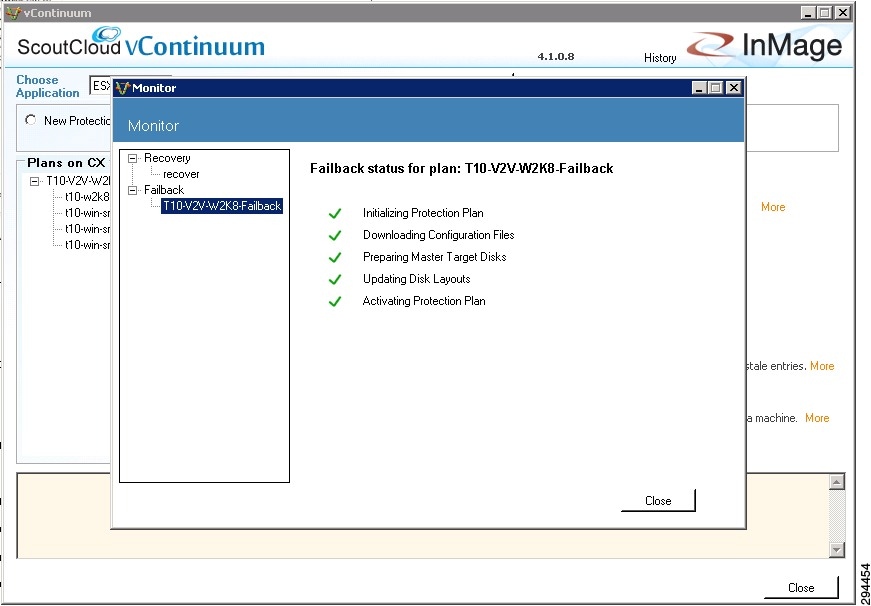The height and width of the screenshot is (606, 871).
Task: Click the version number 4.1.0.8
Action: point(555,57)
